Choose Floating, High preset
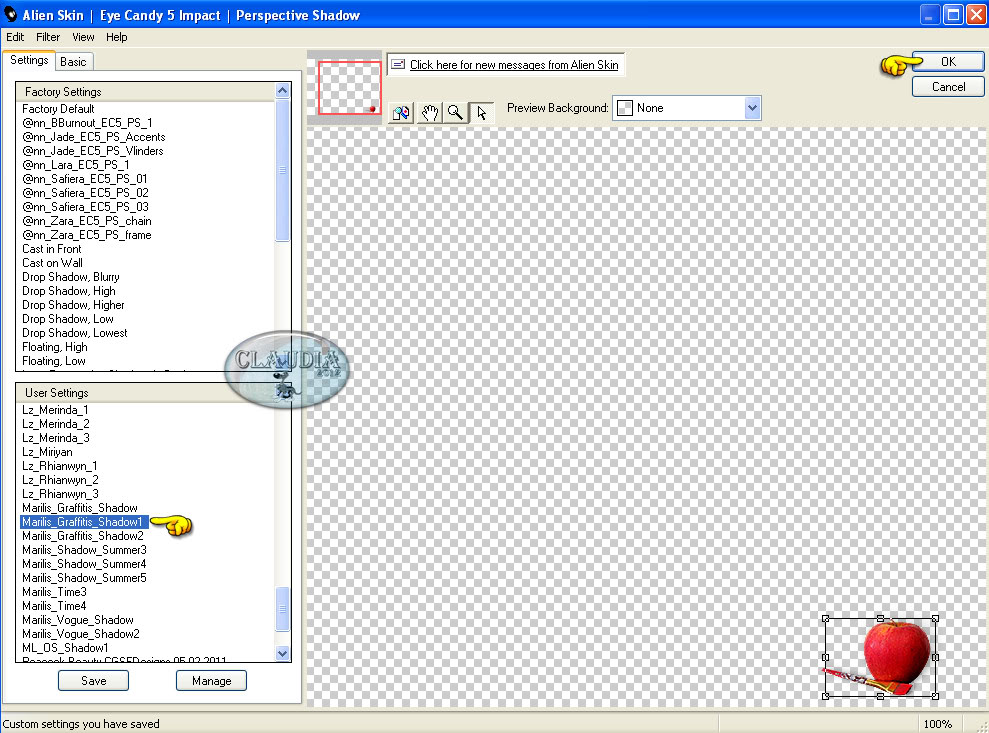The image size is (989, 733). coord(55,347)
